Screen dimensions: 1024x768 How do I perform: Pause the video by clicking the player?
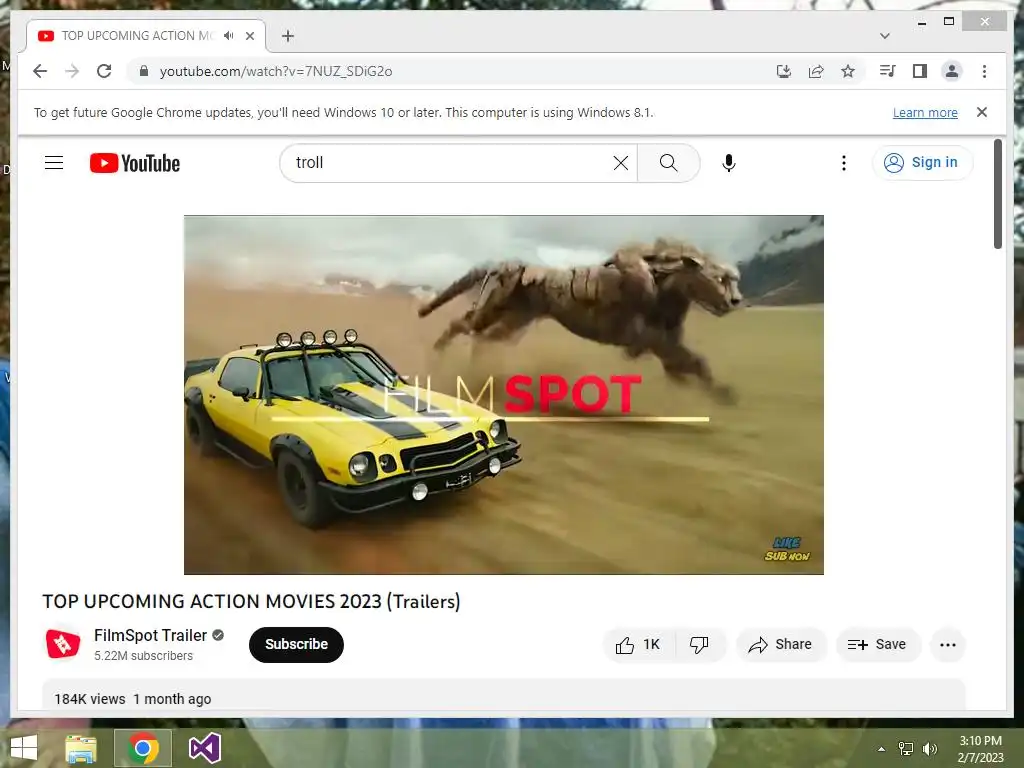504,394
